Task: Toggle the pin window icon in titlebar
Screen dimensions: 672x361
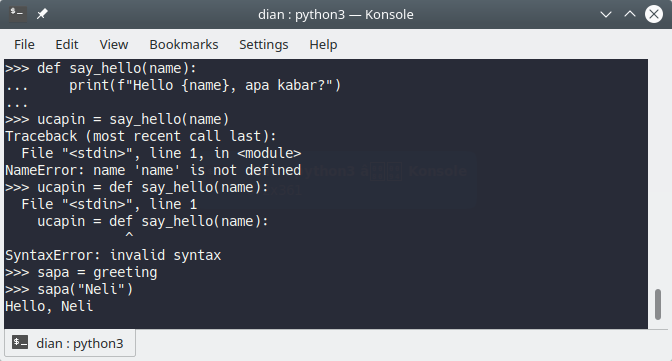Action: (42, 14)
